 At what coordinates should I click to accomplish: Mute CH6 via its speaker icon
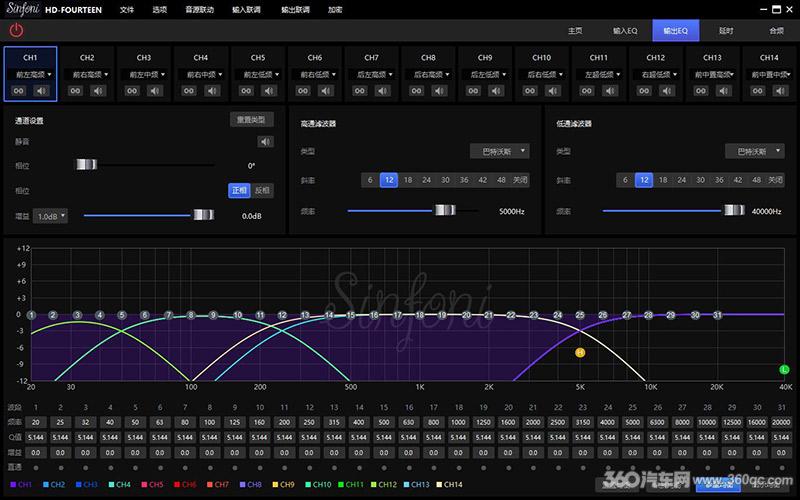[x=326, y=91]
